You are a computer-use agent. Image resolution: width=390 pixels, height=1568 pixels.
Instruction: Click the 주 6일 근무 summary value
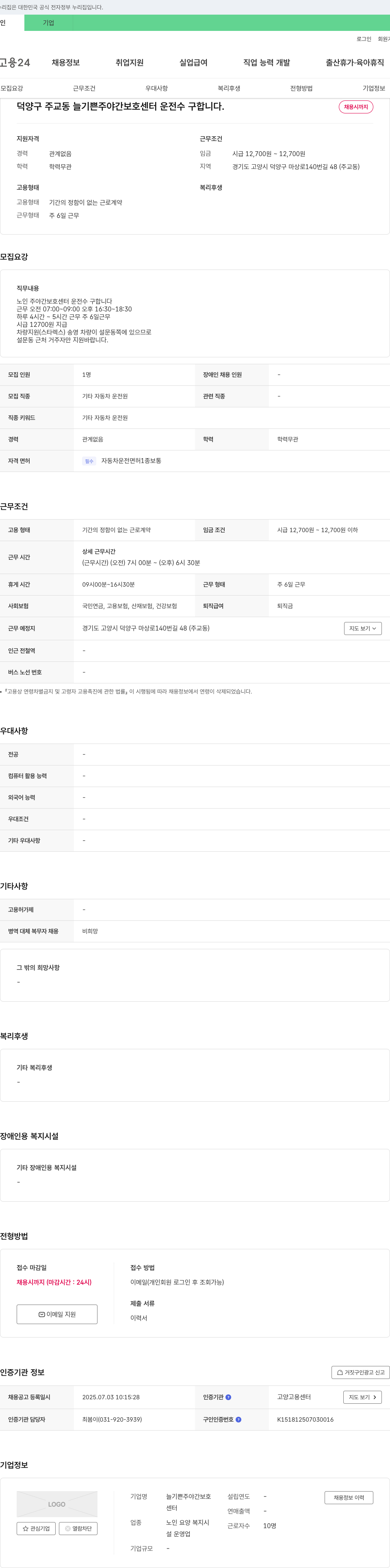coord(64,215)
